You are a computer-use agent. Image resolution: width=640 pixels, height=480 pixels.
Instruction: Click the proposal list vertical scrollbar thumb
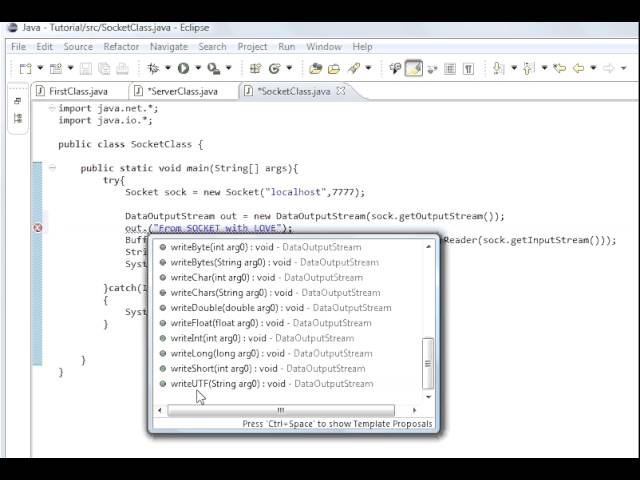pyautogui.click(x=428, y=363)
